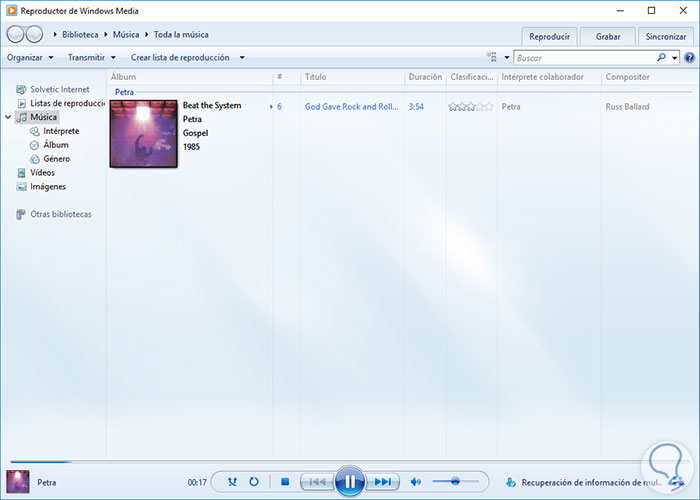Click the Recuperación de información status icon
This screenshot has width=700, height=500.
(510, 482)
